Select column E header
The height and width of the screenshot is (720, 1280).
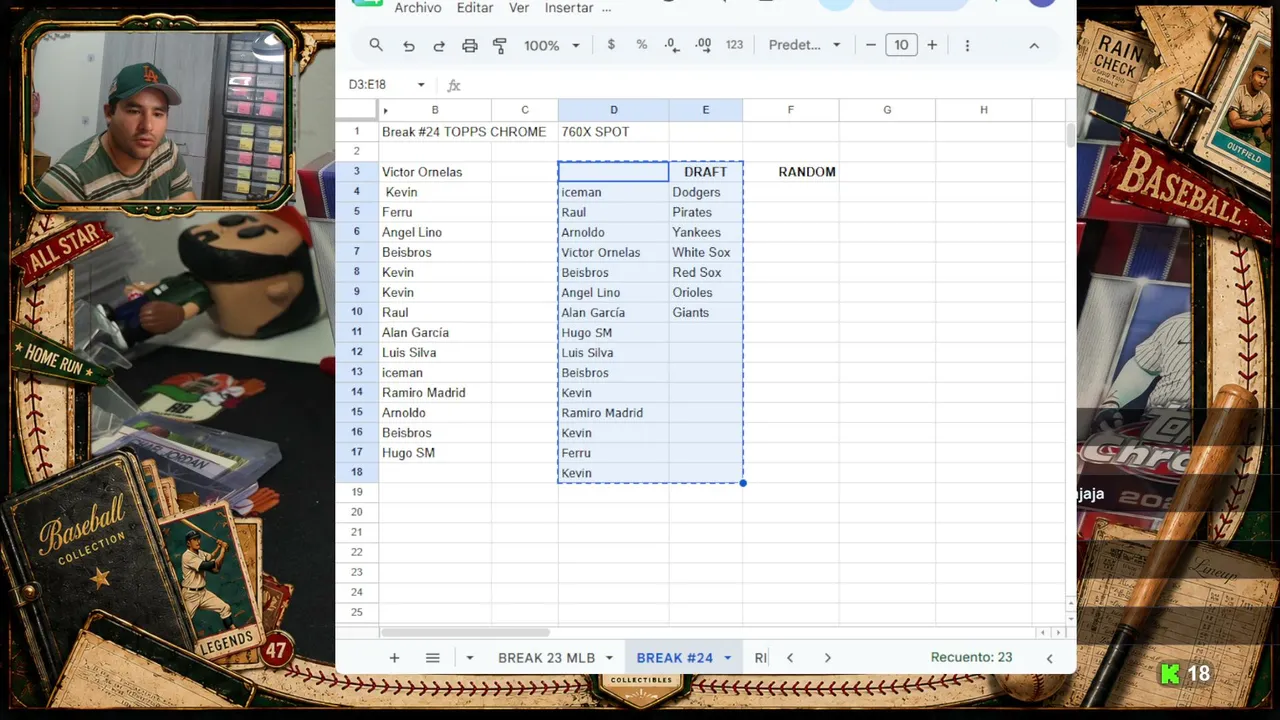click(x=705, y=110)
